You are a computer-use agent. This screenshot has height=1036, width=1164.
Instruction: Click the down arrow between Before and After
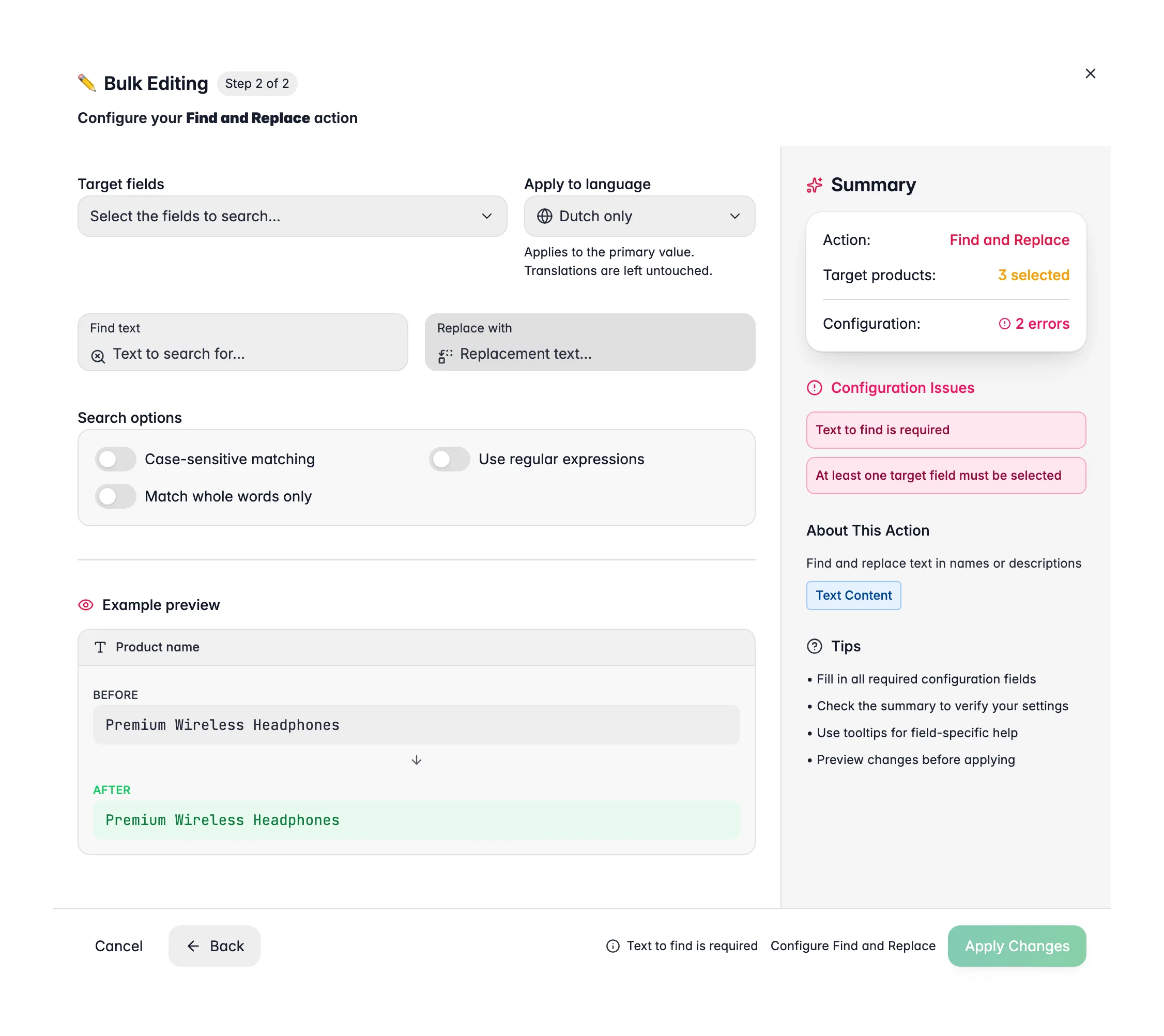[416, 760]
